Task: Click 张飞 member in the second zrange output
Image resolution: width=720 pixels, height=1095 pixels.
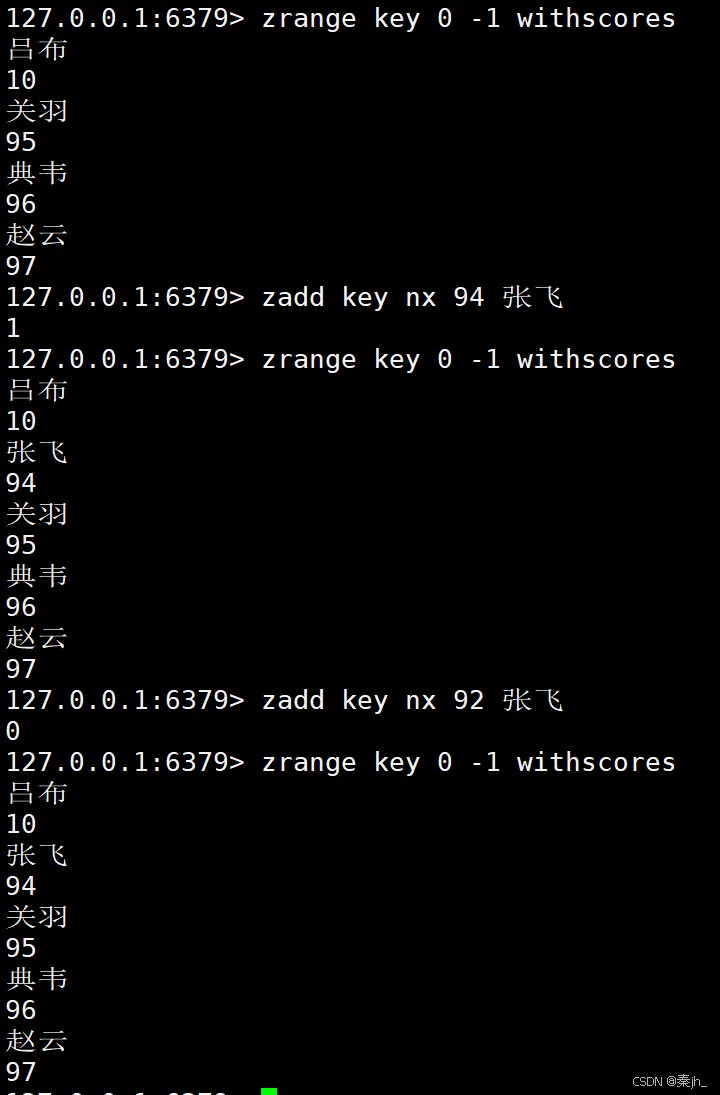Action: pos(37,452)
